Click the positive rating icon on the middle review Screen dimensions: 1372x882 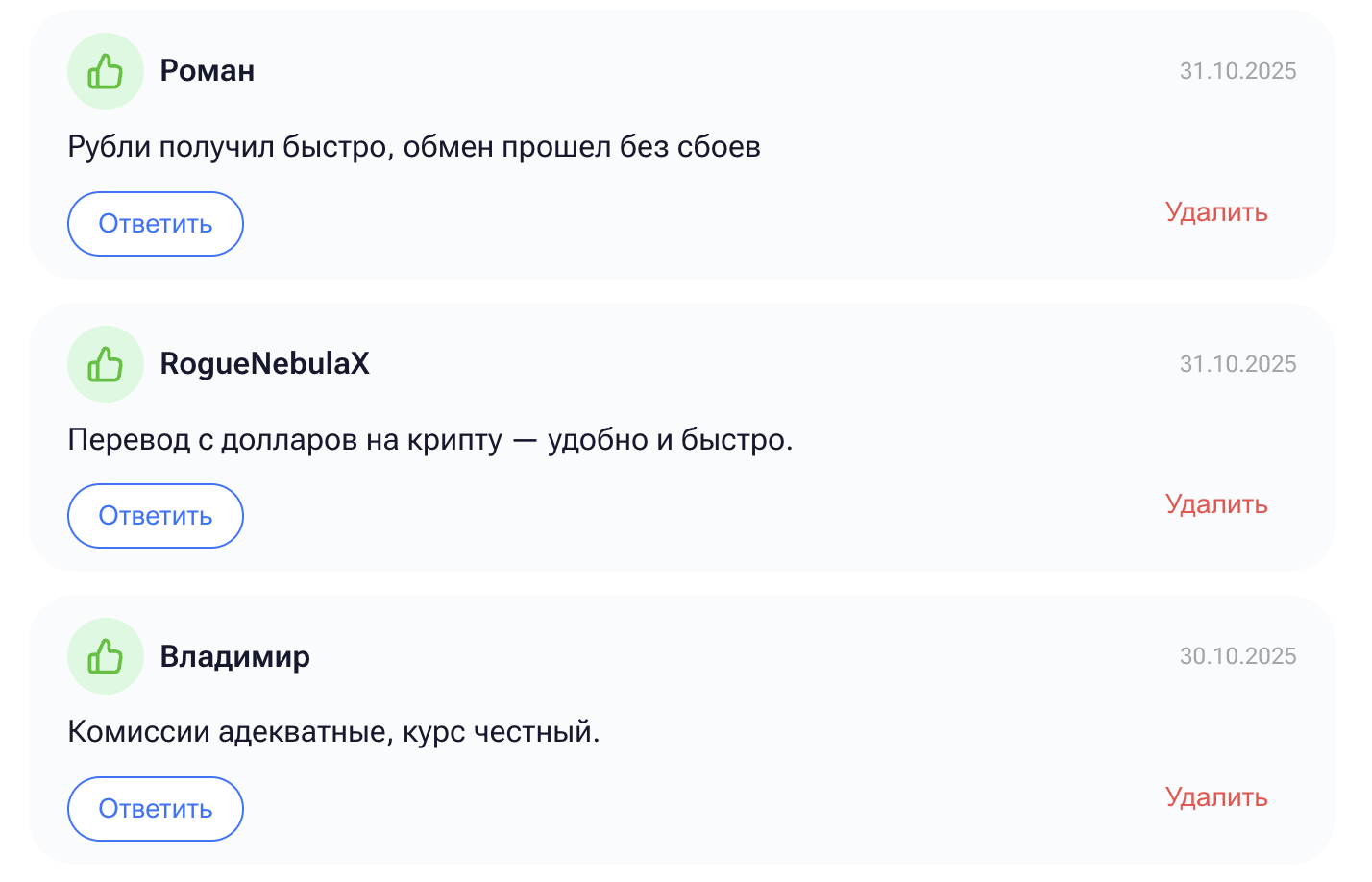106,363
